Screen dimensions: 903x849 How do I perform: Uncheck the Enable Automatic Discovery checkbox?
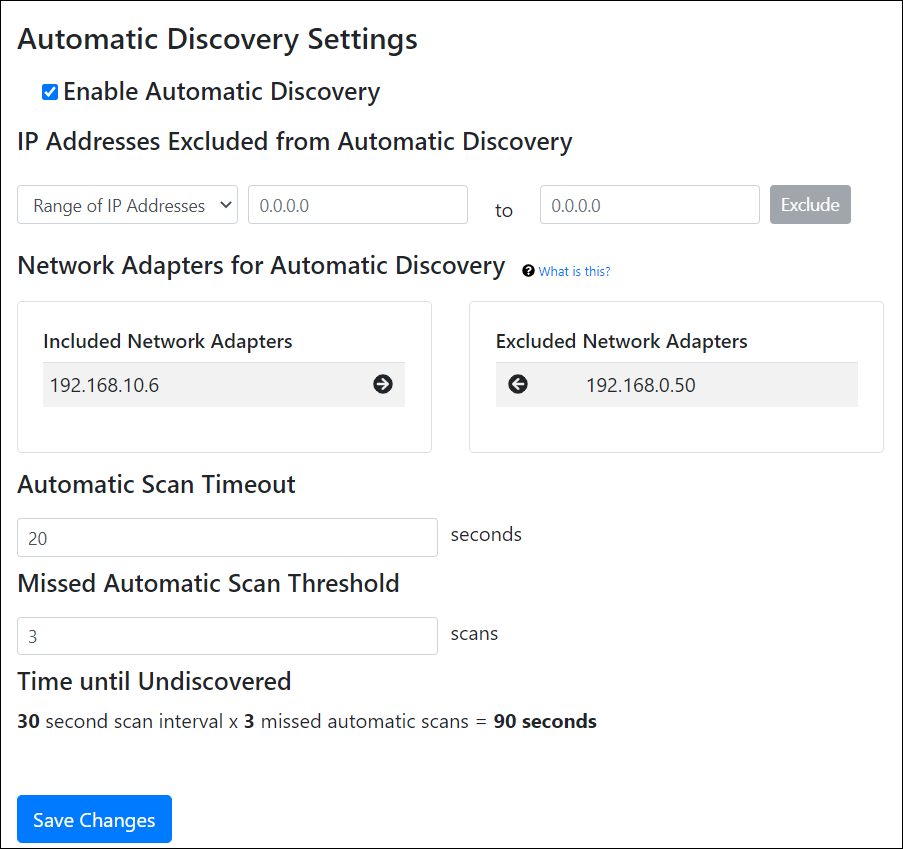tap(50, 93)
